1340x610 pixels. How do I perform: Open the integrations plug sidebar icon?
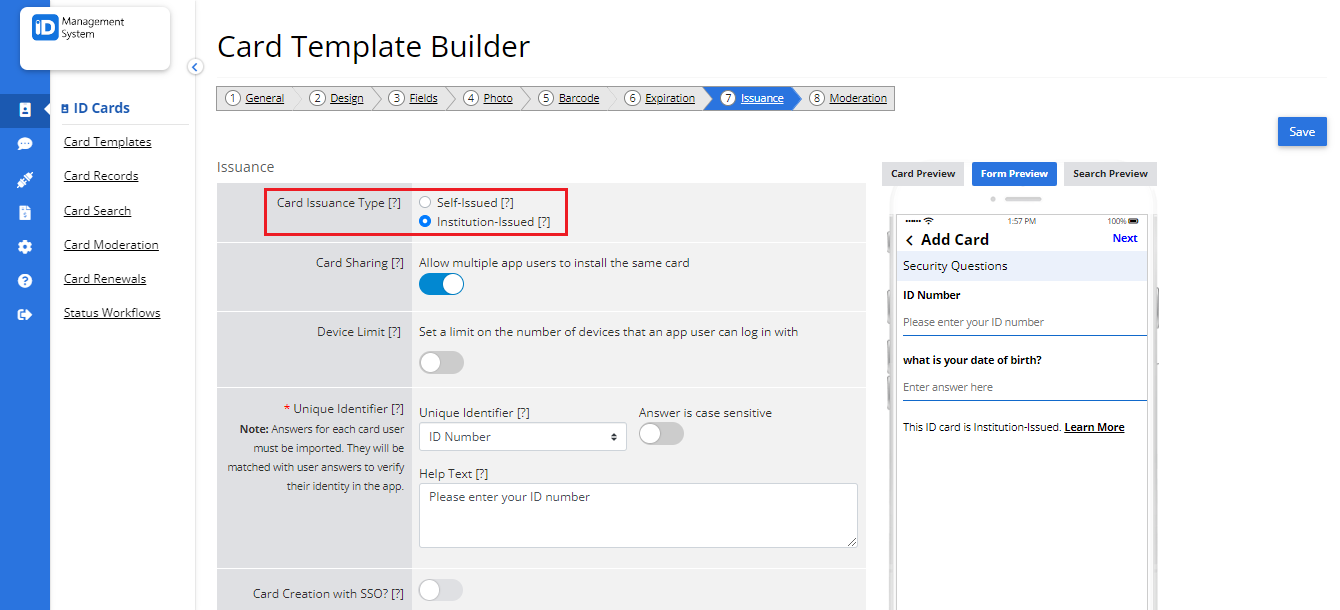(25, 180)
